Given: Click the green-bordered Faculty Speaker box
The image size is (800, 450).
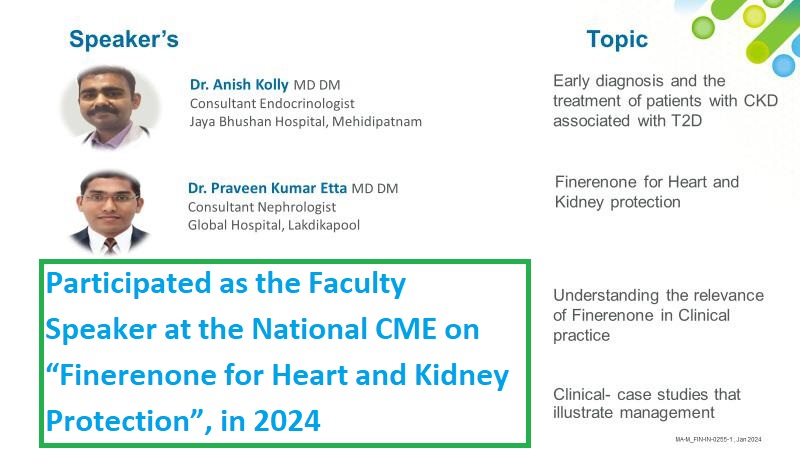Looking at the screenshot, I should click(285, 353).
